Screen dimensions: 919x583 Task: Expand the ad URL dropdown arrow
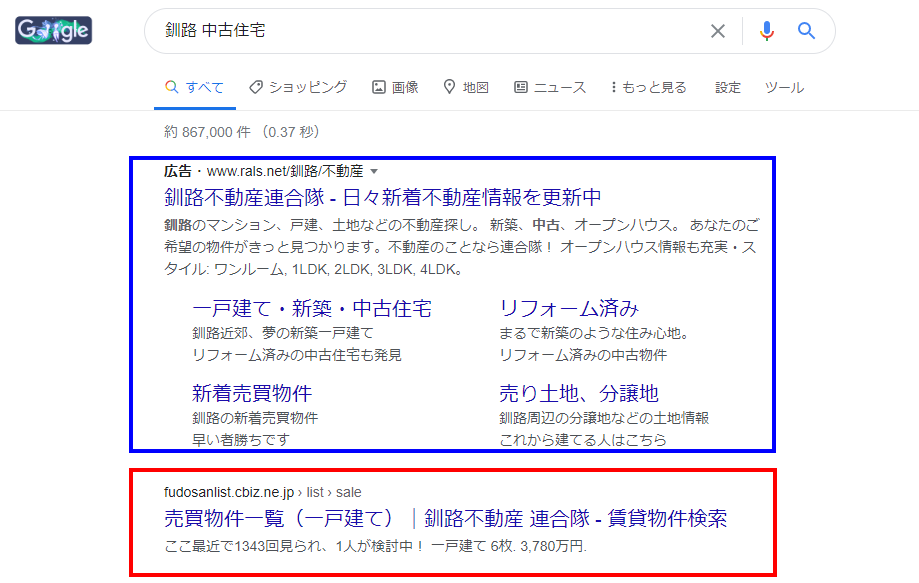(x=374, y=172)
